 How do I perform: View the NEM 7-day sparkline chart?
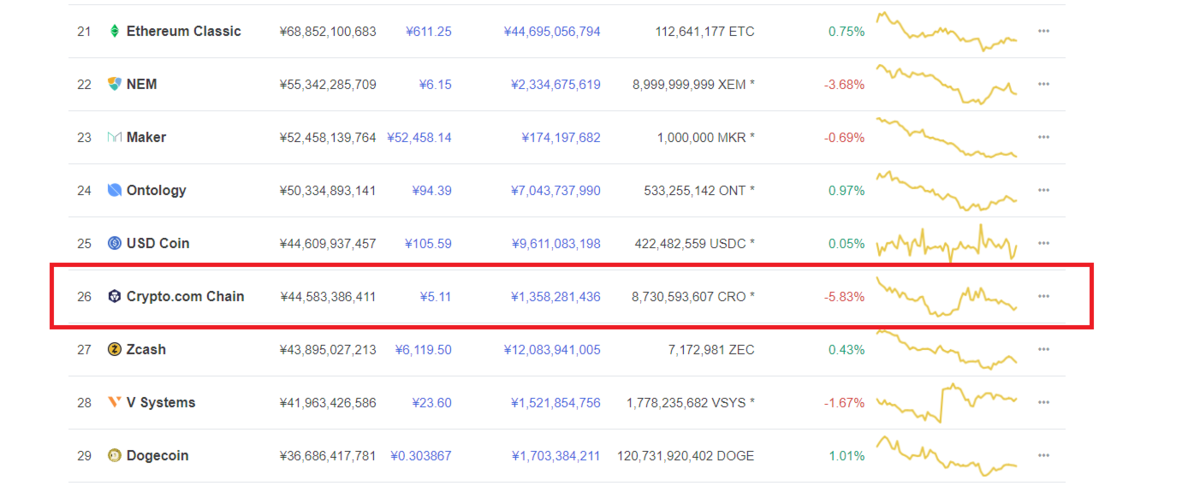click(x=946, y=84)
